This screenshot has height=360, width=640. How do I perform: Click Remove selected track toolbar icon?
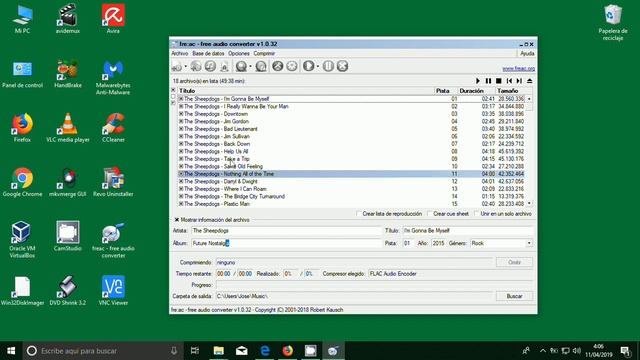pos(210,66)
